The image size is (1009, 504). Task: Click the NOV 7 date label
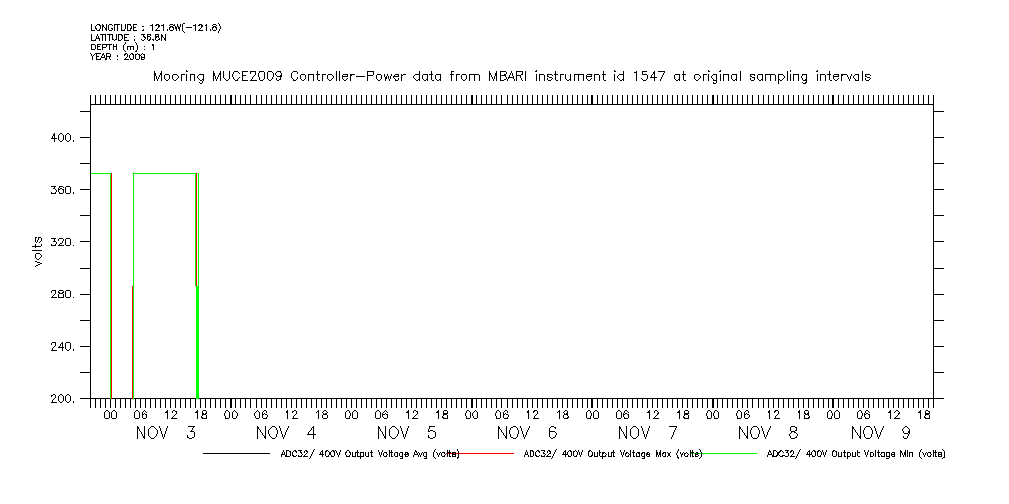648,433
